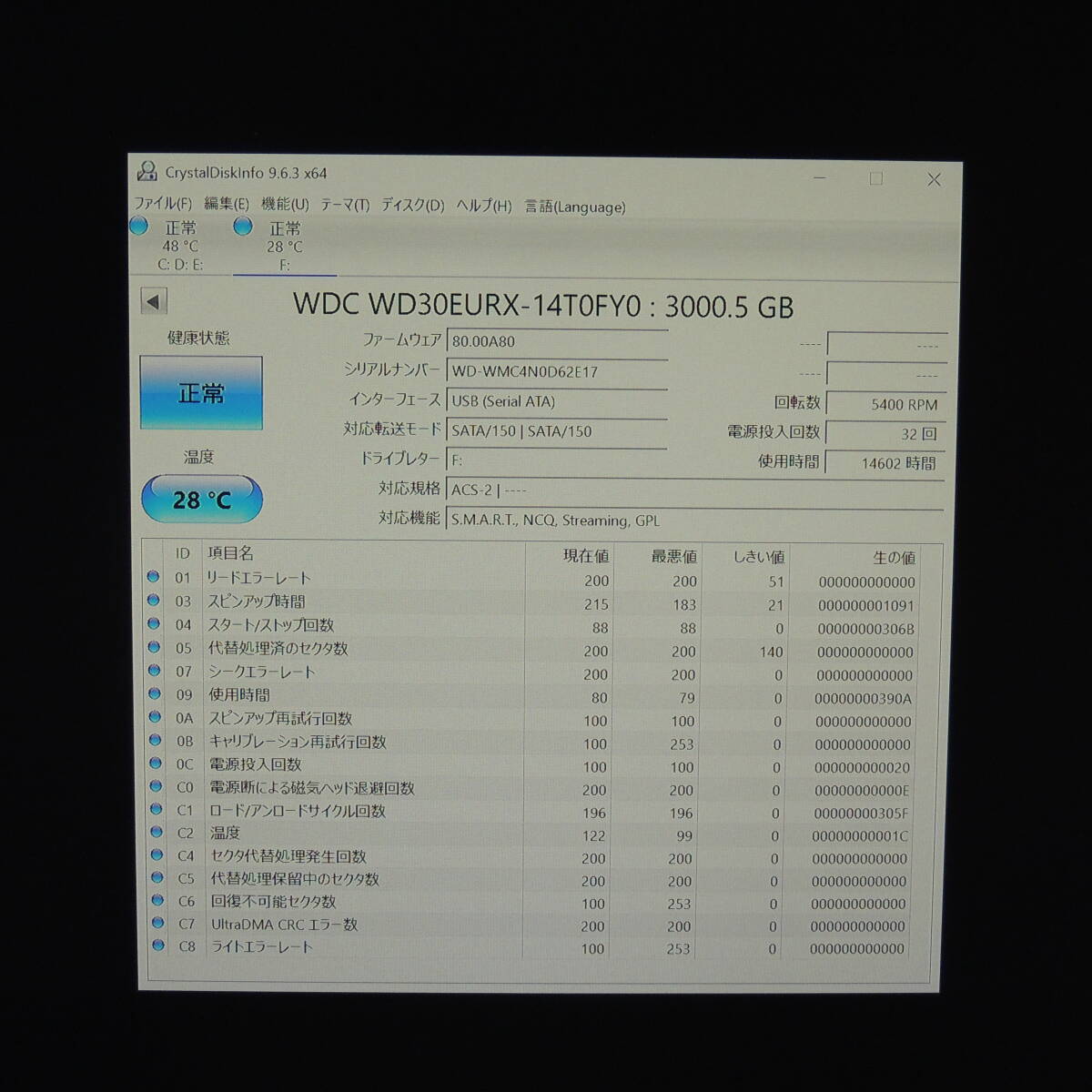Open the 言語(Language) menu
This screenshot has height=1092, width=1092.
click(x=574, y=207)
